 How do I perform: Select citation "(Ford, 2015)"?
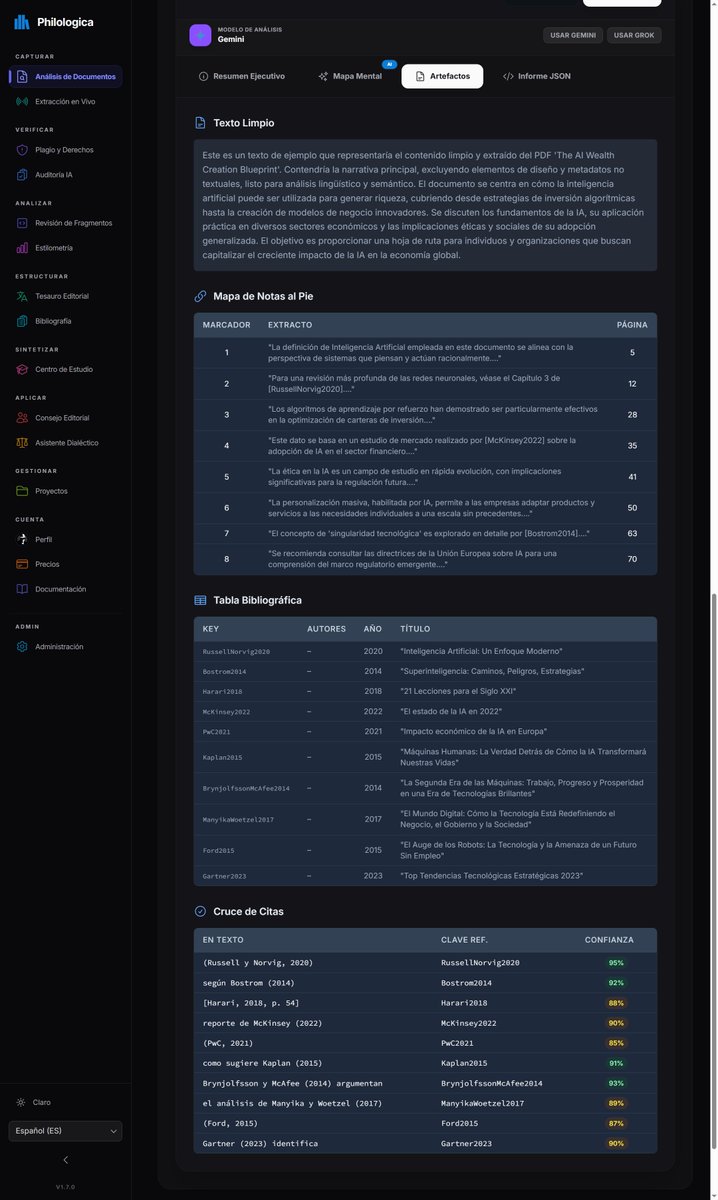[x=230, y=1123]
